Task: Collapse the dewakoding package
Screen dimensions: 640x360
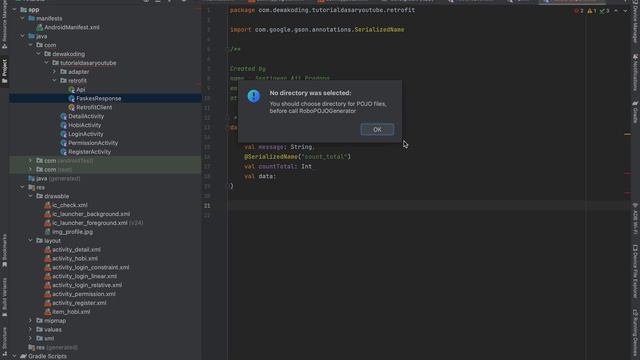Action: click(38, 54)
